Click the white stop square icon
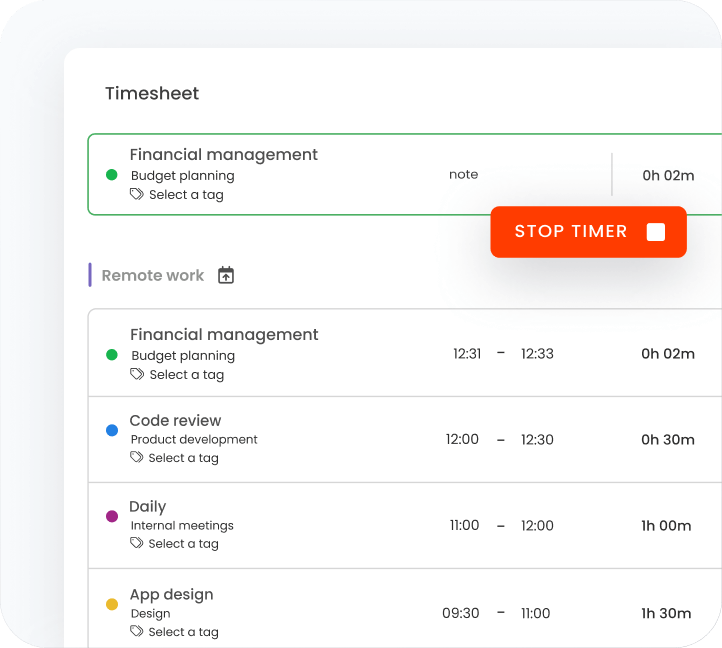Screen dimensions: 722x648 click(x=656, y=232)
